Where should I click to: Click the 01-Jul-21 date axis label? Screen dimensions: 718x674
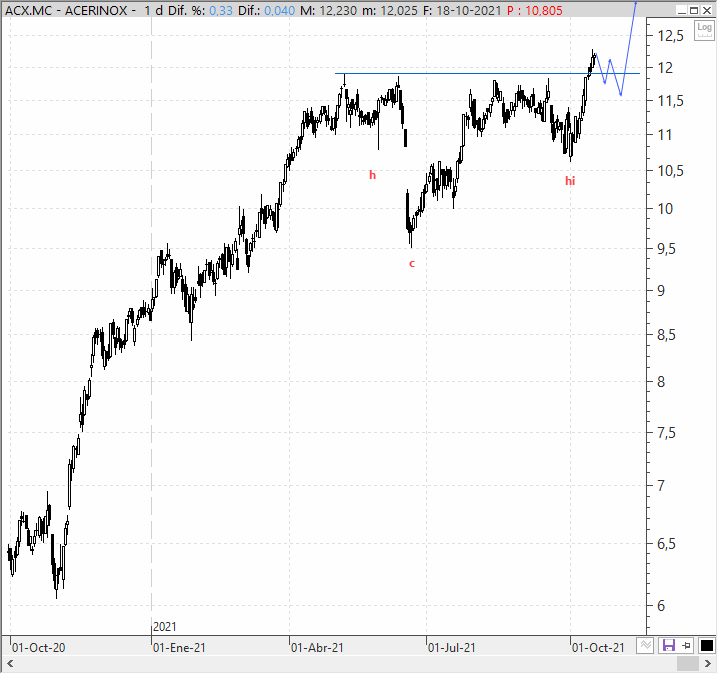click(451, 648)
